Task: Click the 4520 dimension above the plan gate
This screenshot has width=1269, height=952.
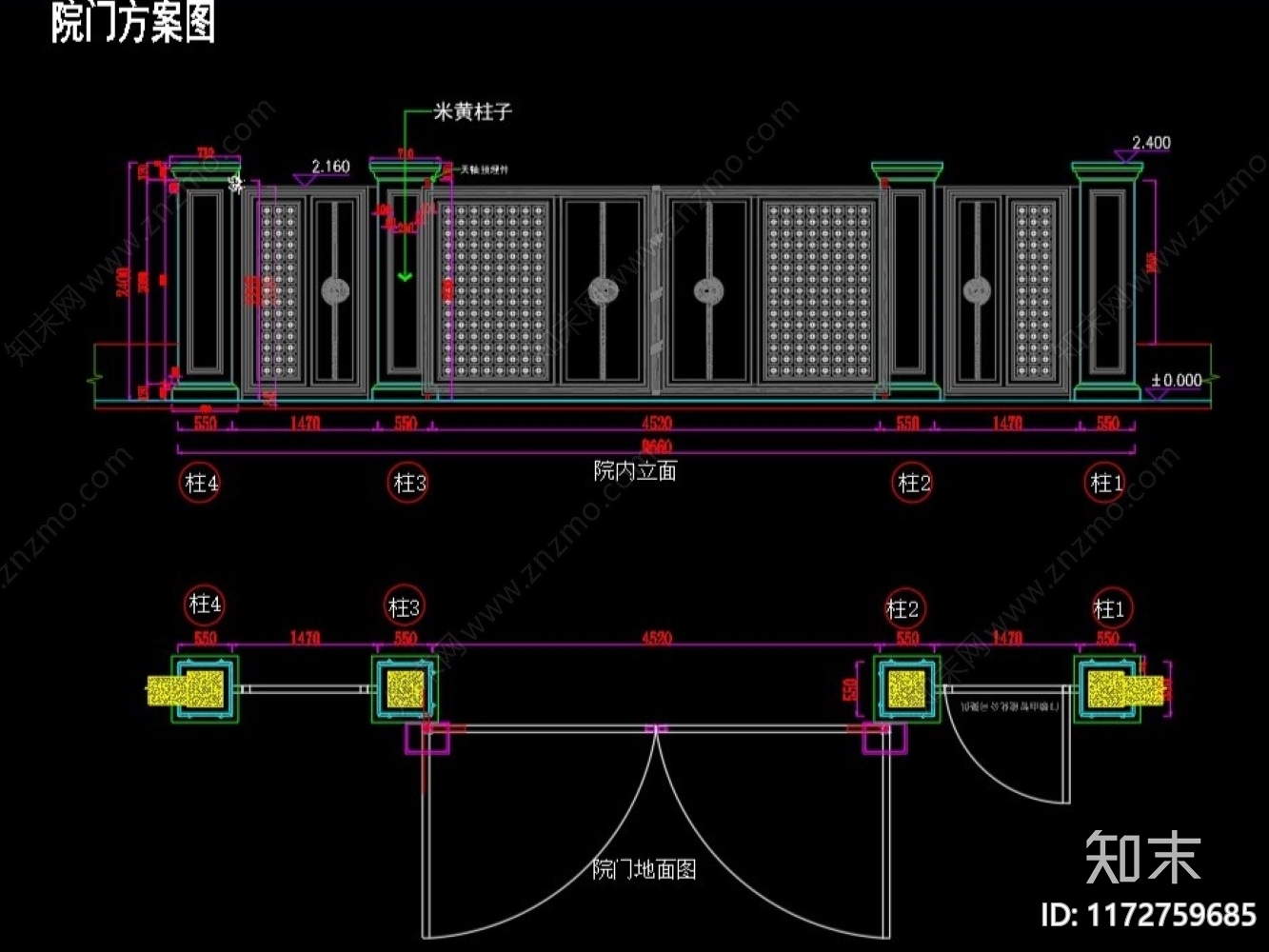Action: coord(657,638)
